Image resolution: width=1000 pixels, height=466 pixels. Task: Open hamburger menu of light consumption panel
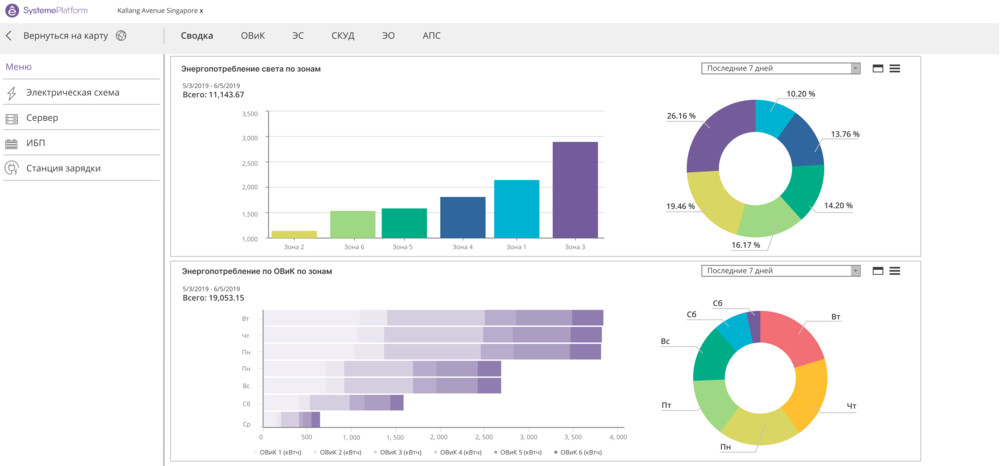895,68
